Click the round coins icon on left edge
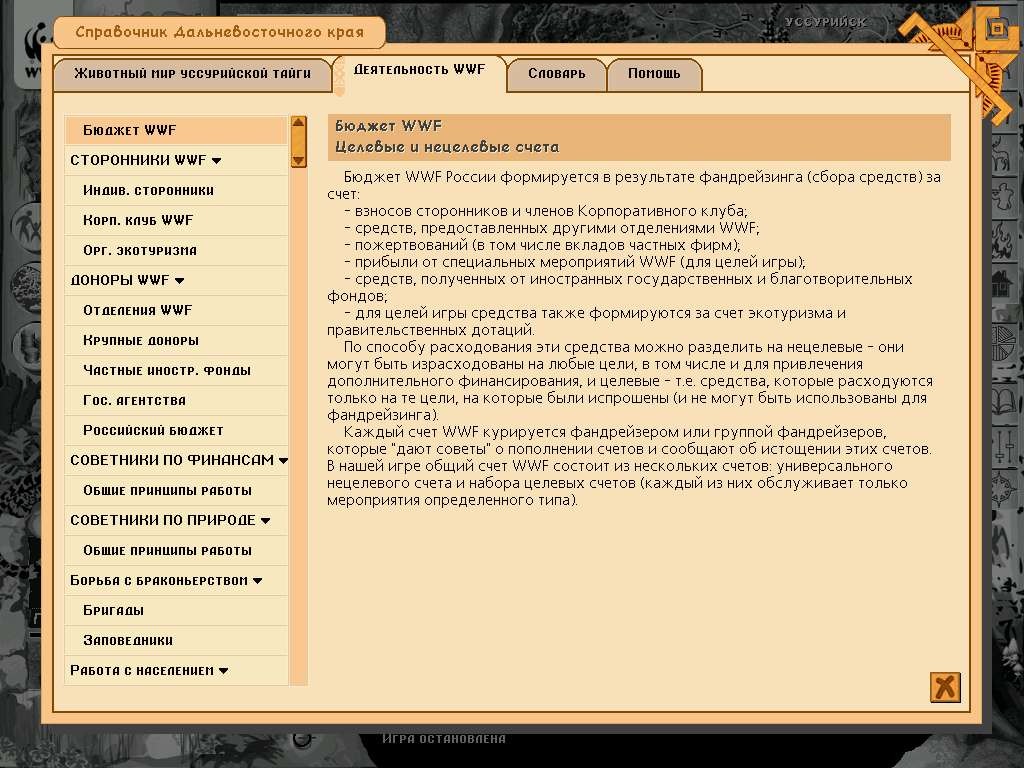 pos(28,349)
